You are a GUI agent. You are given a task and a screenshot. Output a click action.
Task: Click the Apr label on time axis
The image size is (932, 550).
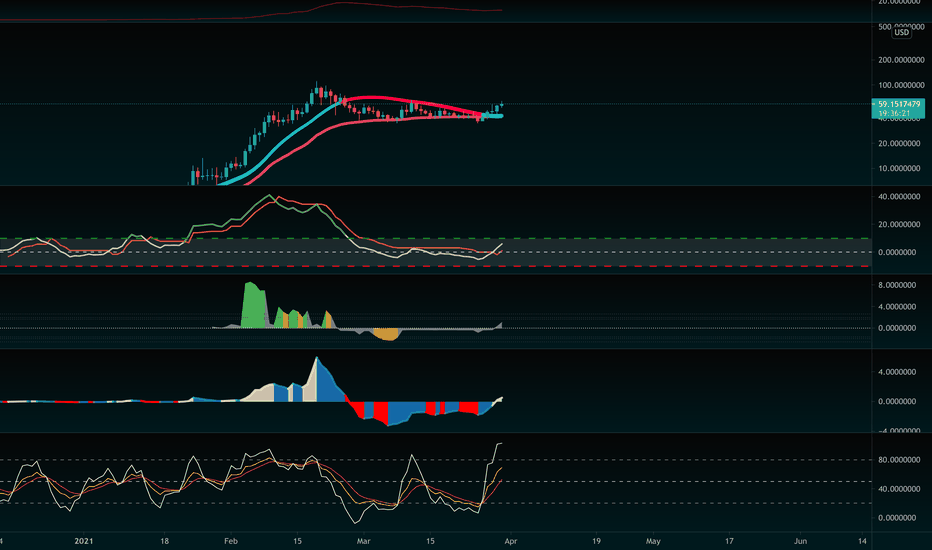click(511, 541)
